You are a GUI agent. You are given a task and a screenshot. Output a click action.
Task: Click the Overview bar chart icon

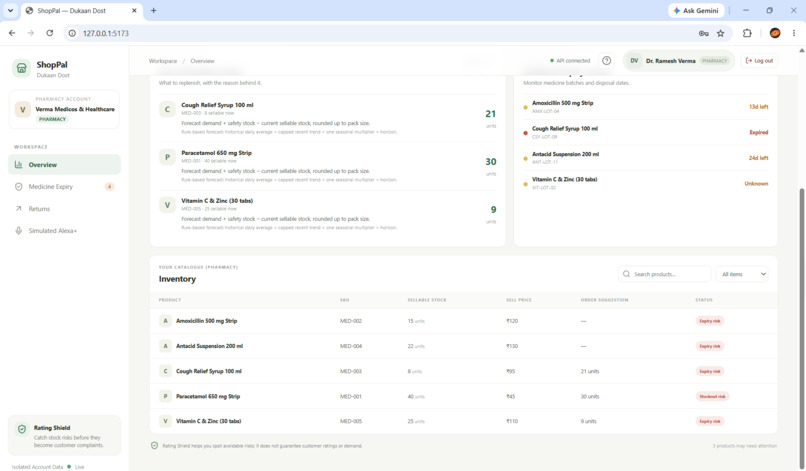coord(19,165)
